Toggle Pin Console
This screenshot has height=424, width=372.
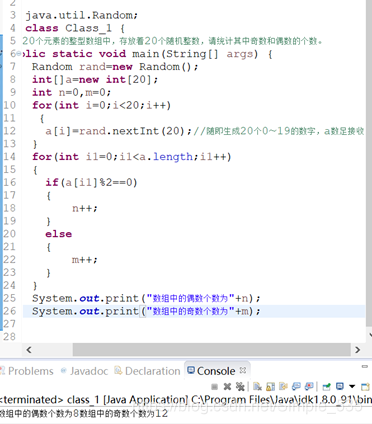[x=327, y=387]
